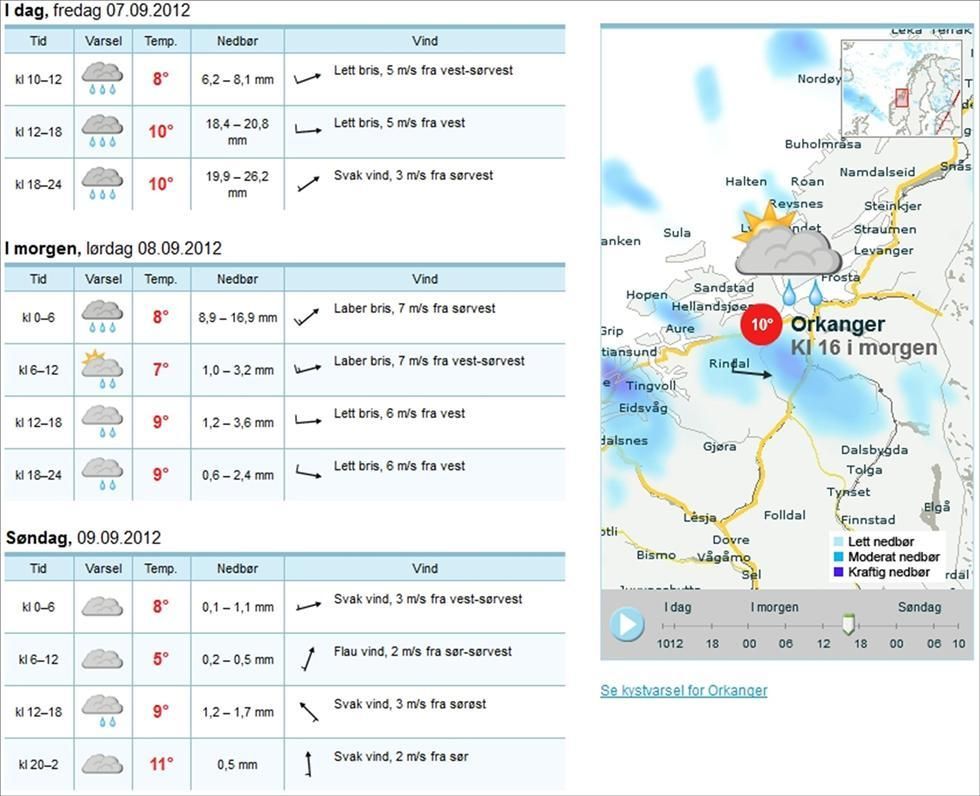
Task: Click the timeline slider handle near 18
Action: pyautogui.click(x=847, y=625)
